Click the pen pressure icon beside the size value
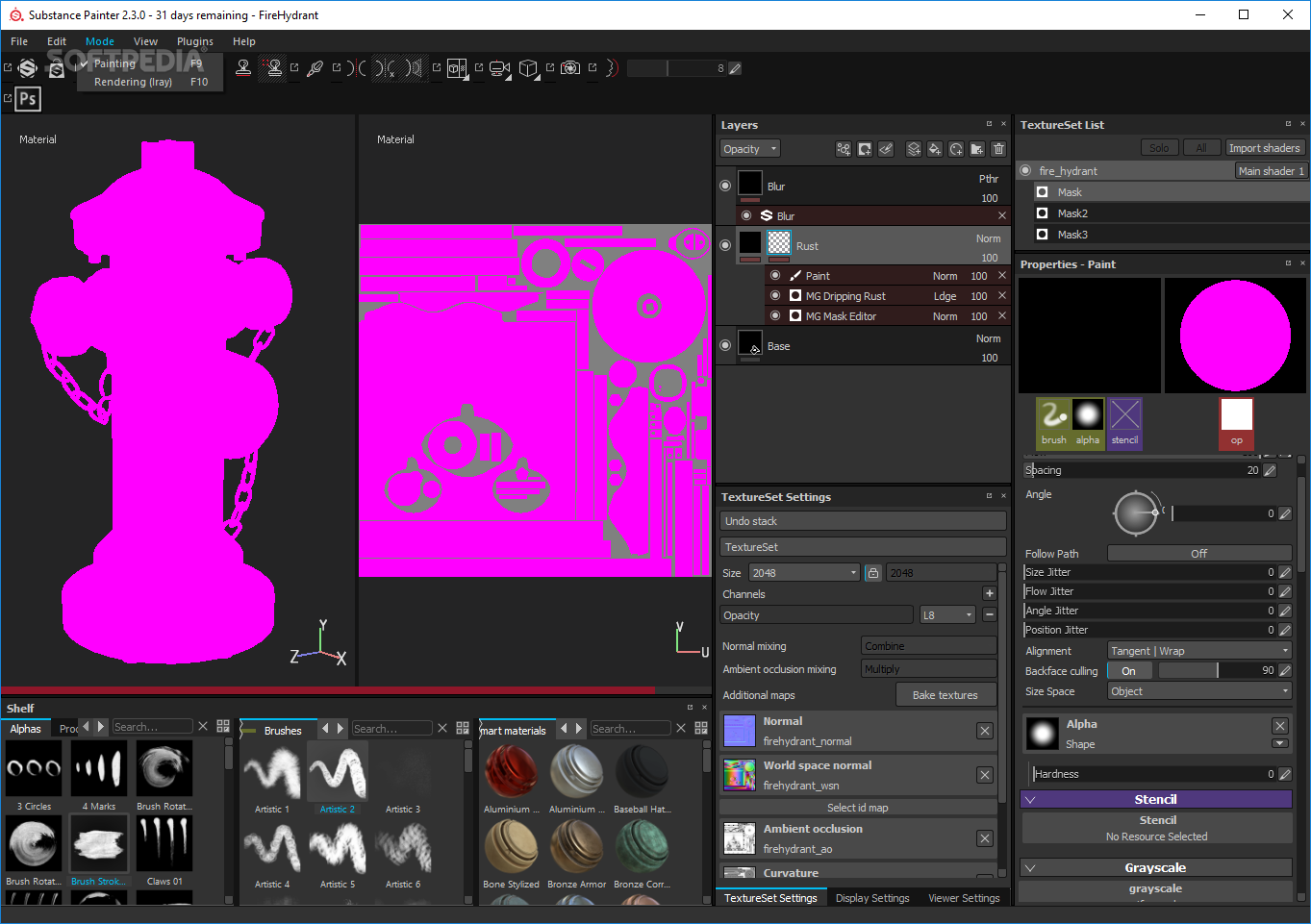 click(735, 68)
